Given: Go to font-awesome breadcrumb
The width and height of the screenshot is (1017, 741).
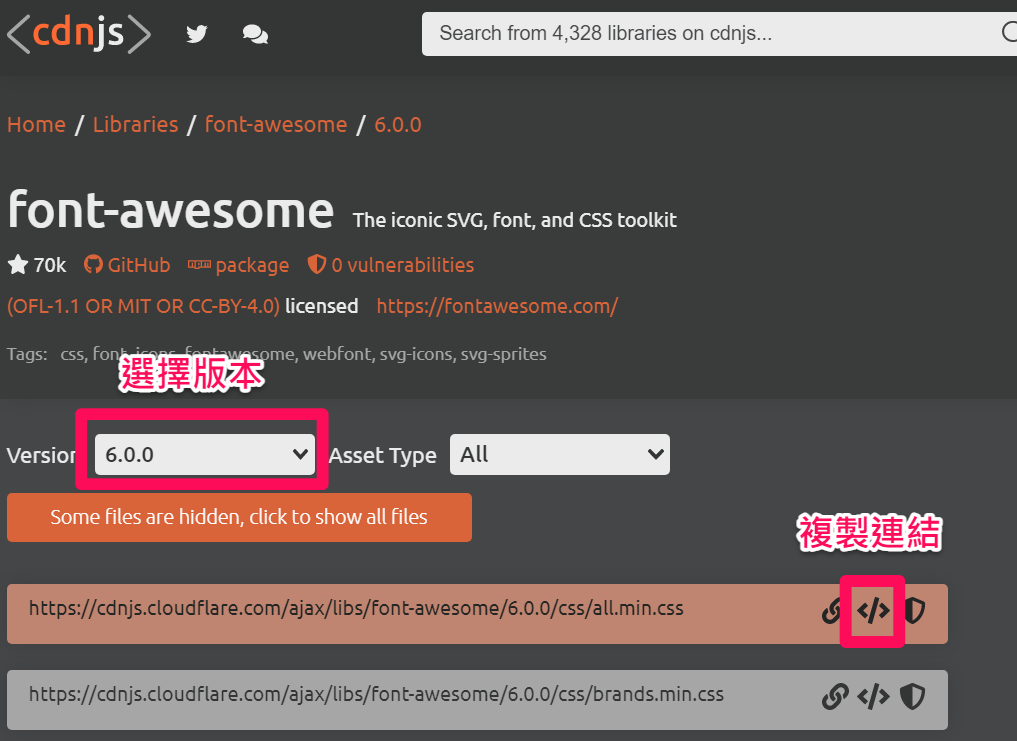Looking at the screenshot, I should 276,125.
